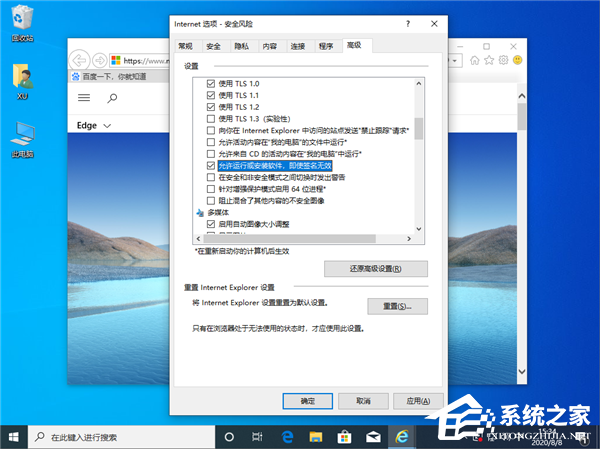Screen dimensions: 600x449
Task: Check allow CD active content to run
Action: [x=211, y=154]
